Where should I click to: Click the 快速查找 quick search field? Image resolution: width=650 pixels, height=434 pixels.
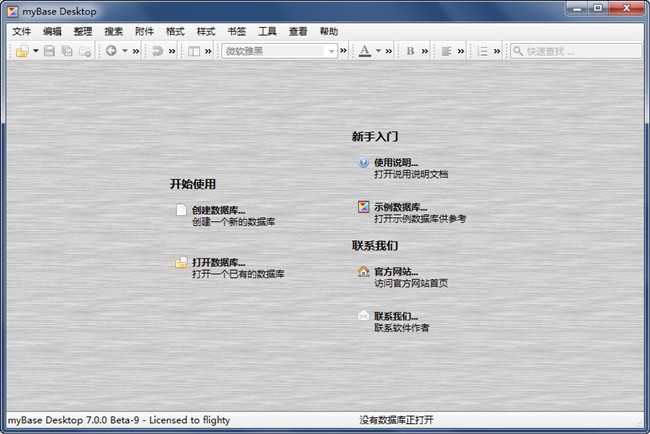[x=576, y=51]
